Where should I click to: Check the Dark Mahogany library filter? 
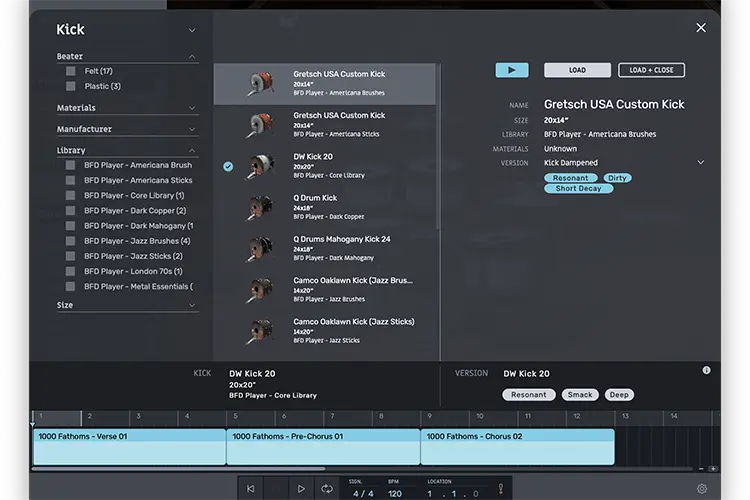(70, 225)
